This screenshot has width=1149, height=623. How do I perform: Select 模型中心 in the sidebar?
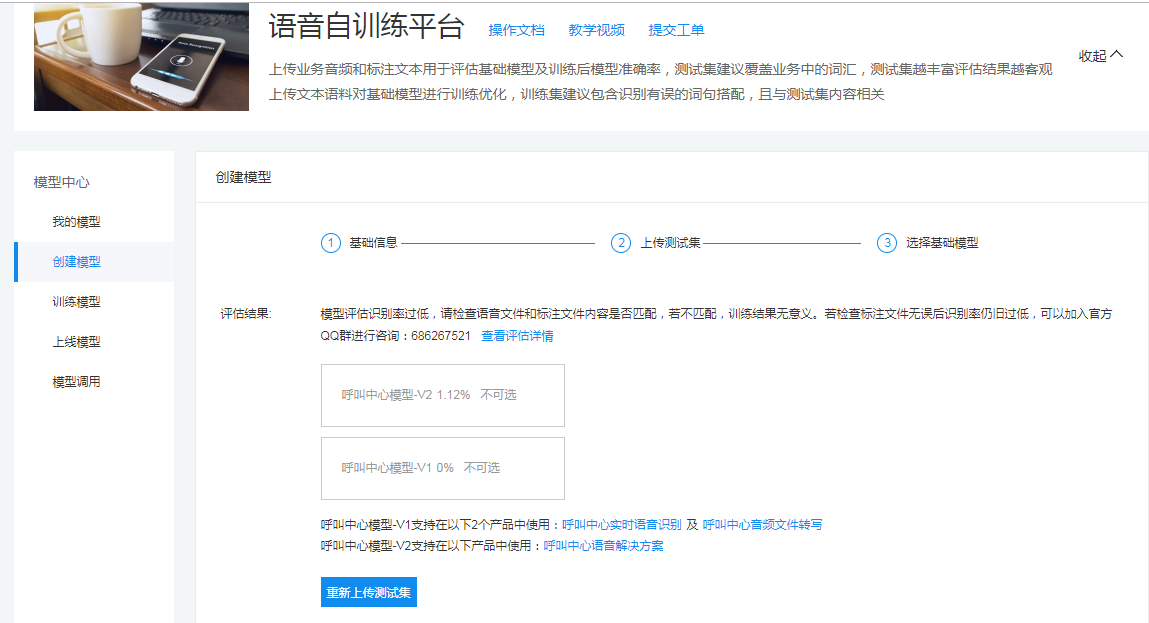pyautogui.click(x=62, y=183)
